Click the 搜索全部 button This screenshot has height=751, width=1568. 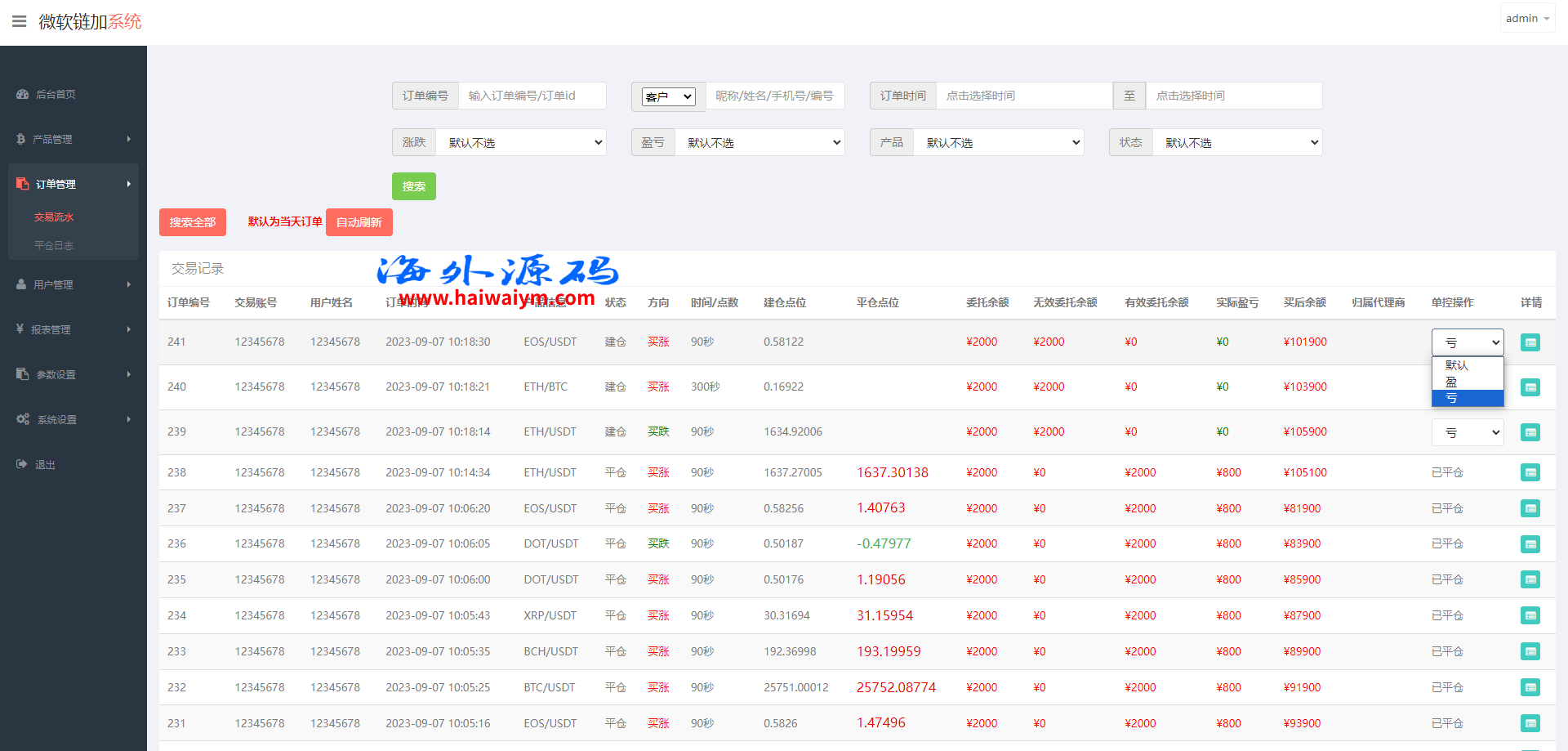tap(193, 222)
